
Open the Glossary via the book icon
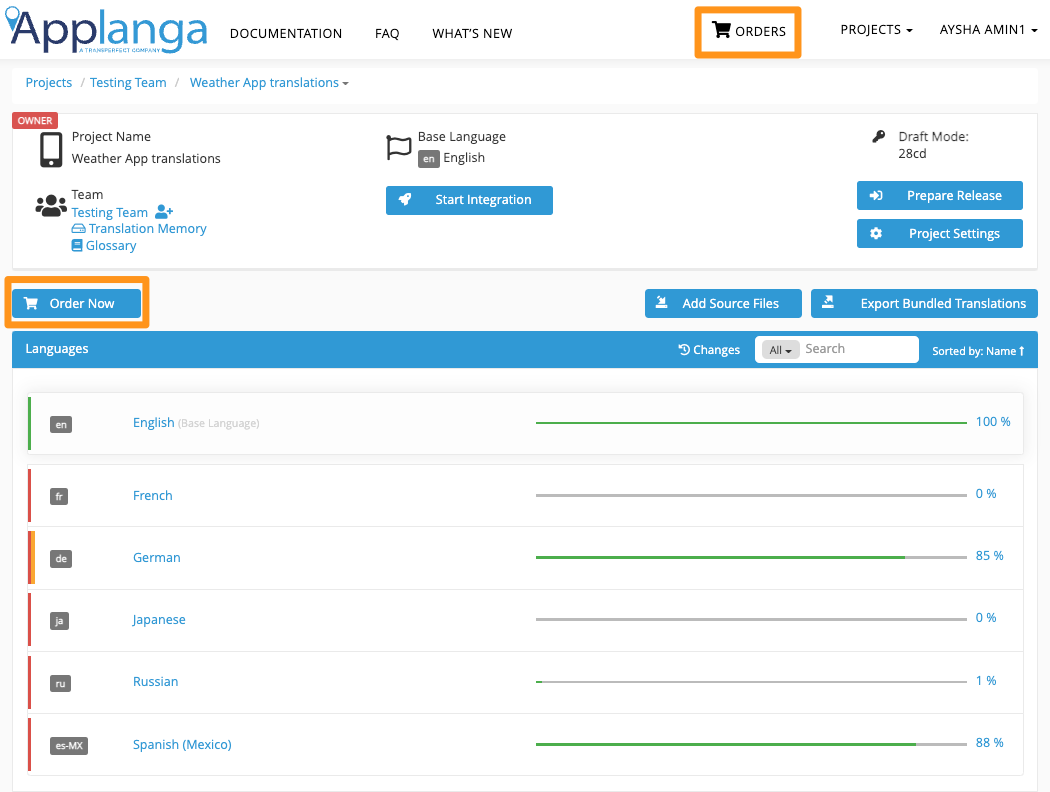(x=77, y=245)
